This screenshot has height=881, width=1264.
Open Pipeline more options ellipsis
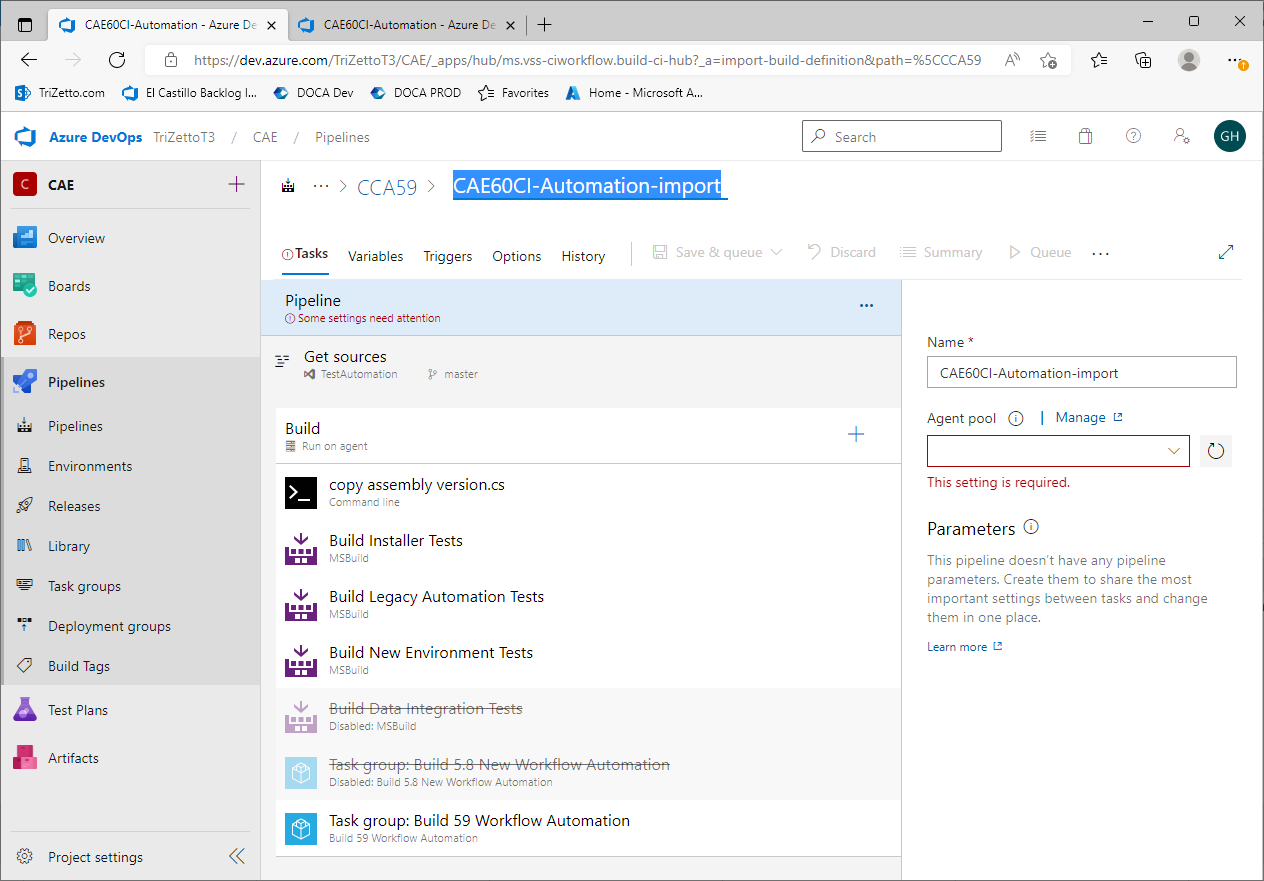[x=867, y=306]
